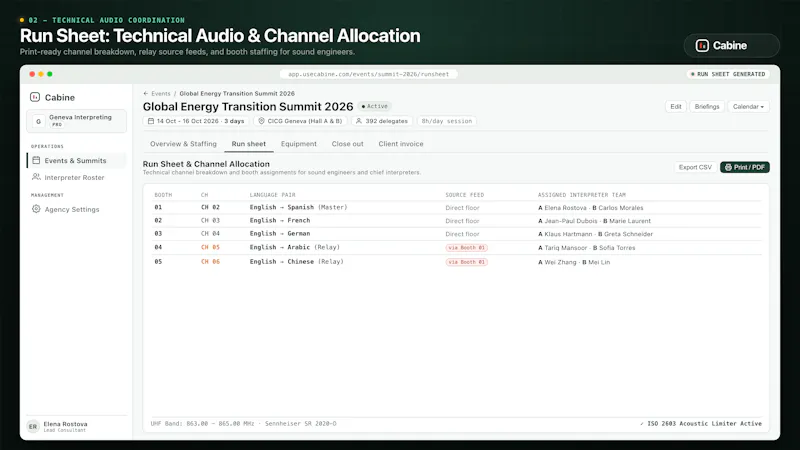Select English → French language pair
The width and height of the screenshot is (800, 450).
pos(280,220)
